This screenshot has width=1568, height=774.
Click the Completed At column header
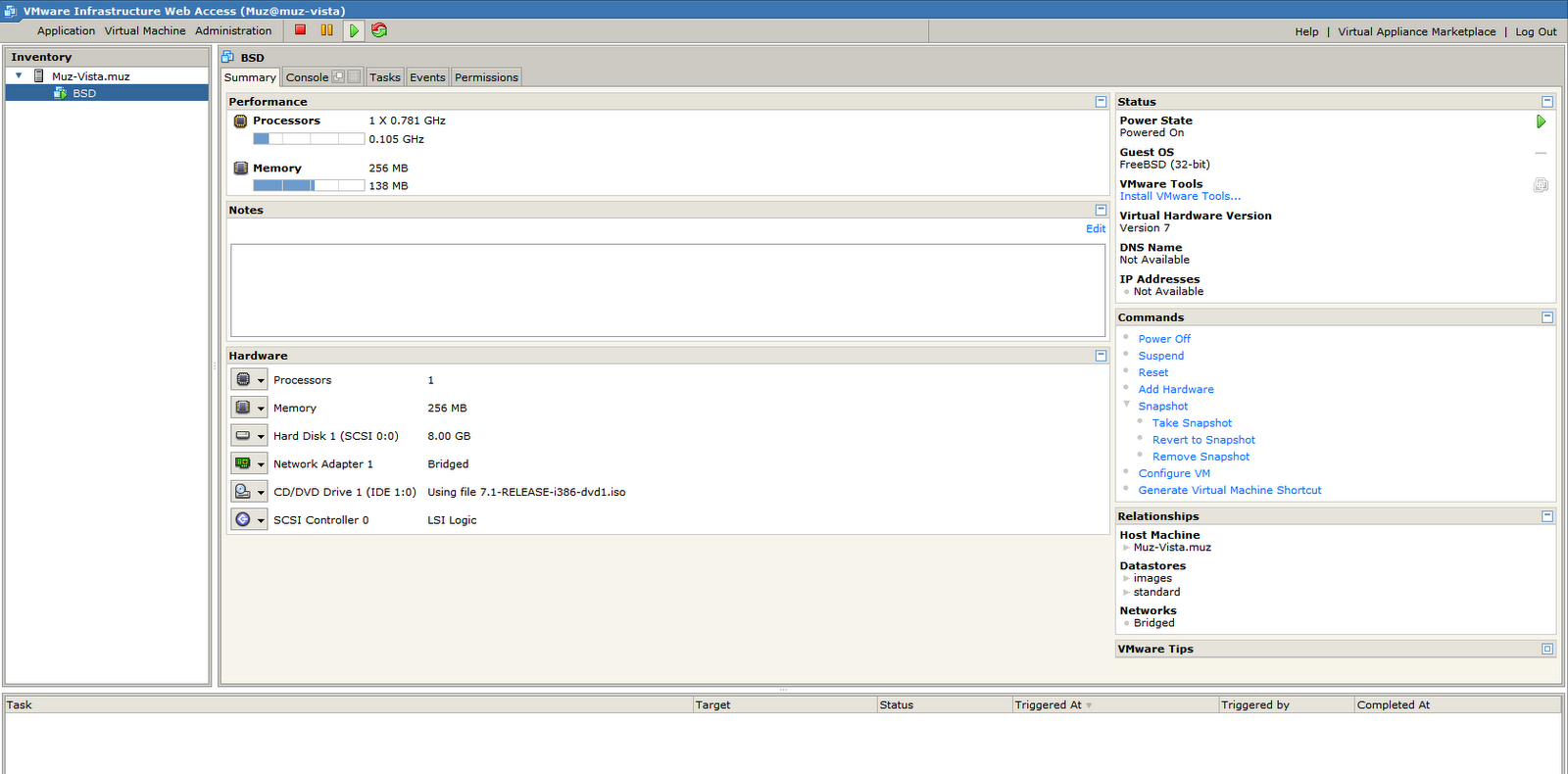pos(1456,704)
